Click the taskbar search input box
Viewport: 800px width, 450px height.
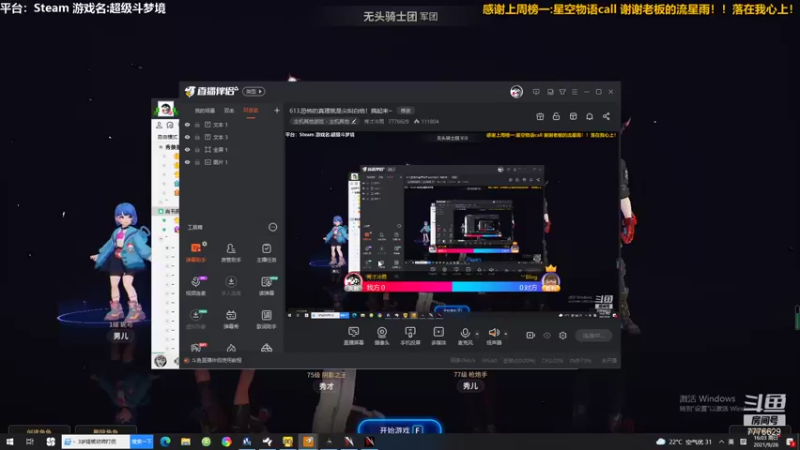[x=96, y=441]
